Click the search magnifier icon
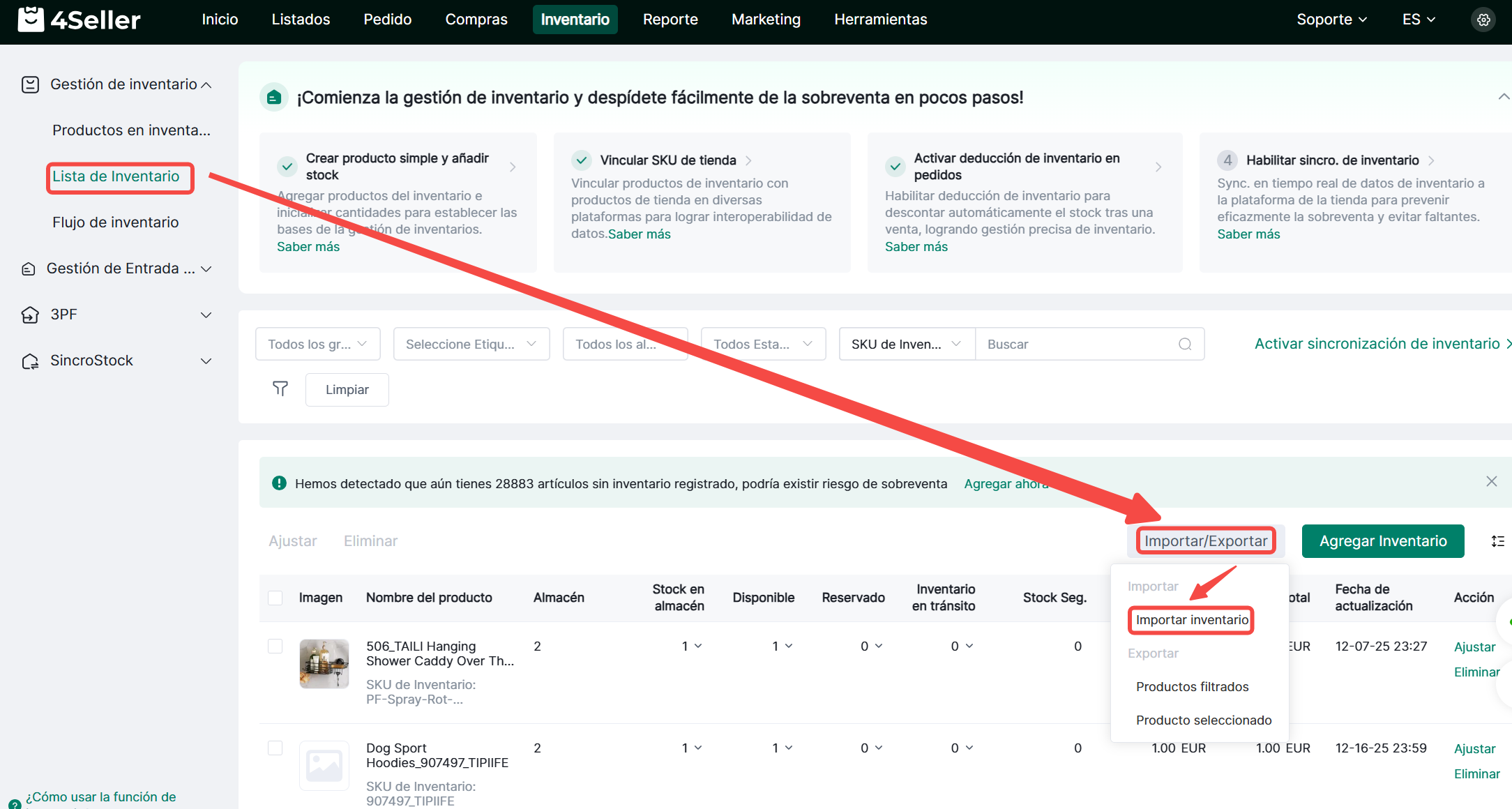Image resolution: width=1512 pixels, height=809 pixels. [x=1185, y=344]
